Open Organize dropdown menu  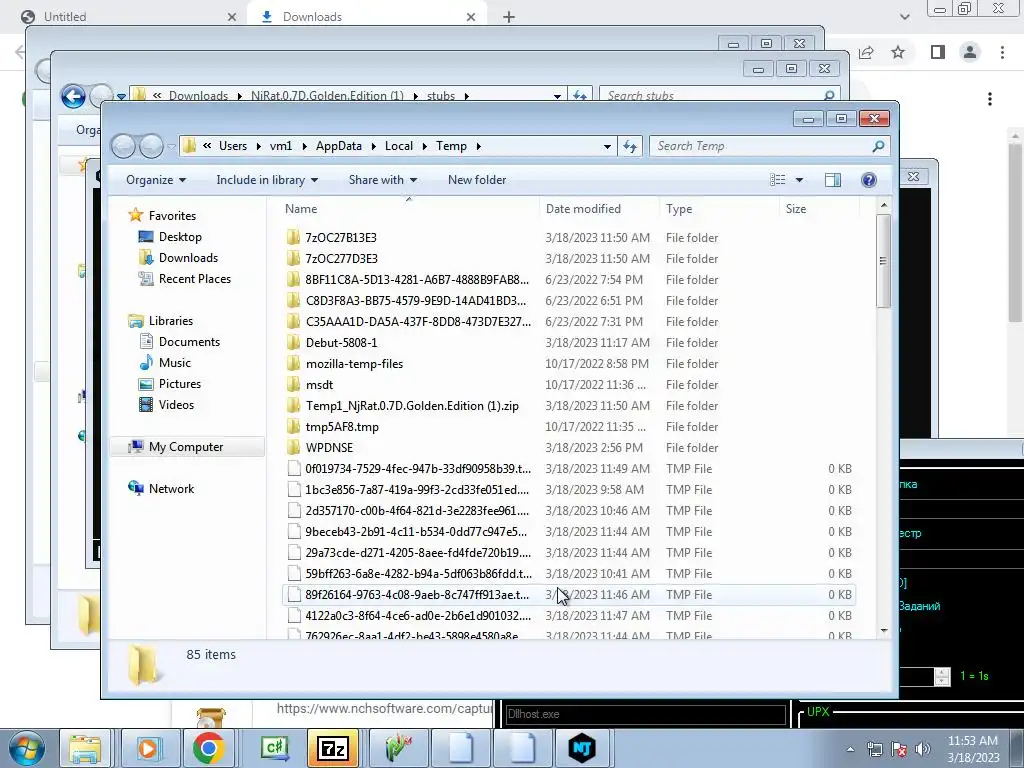pyautogui.click(x=155, y=180)
